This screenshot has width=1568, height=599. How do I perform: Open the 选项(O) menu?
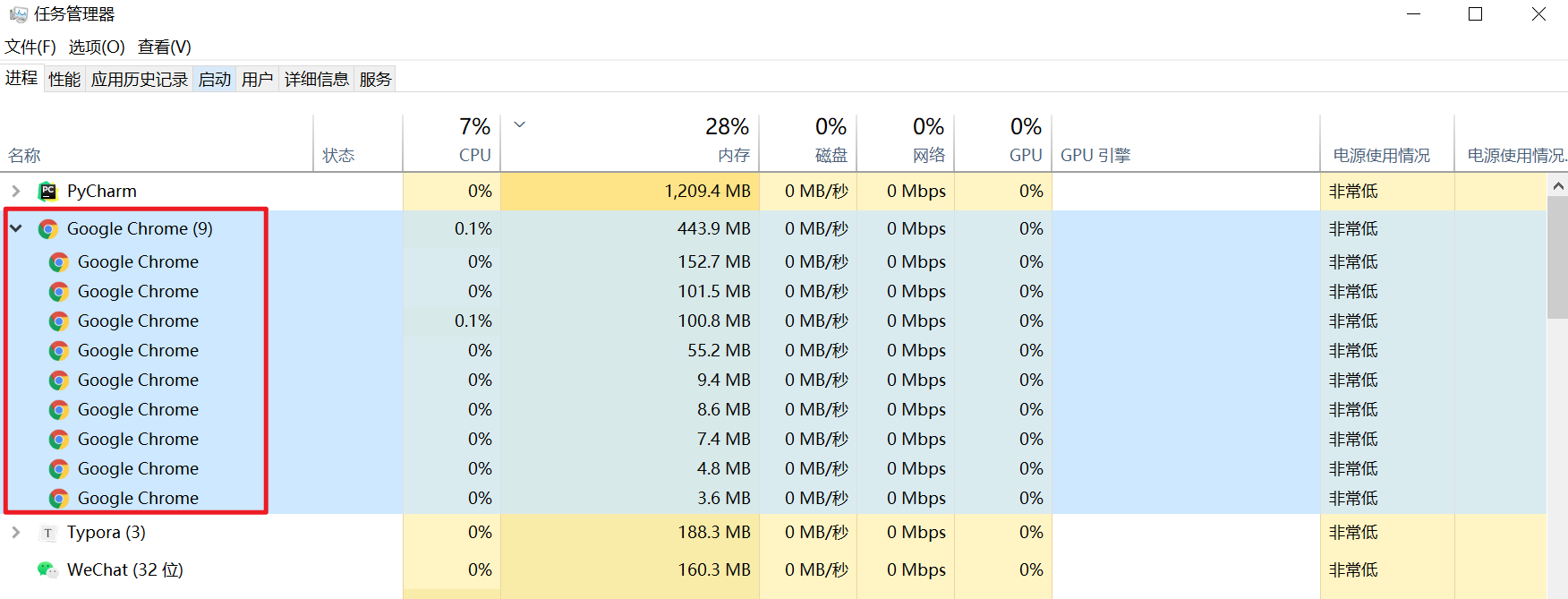(97, 47)
